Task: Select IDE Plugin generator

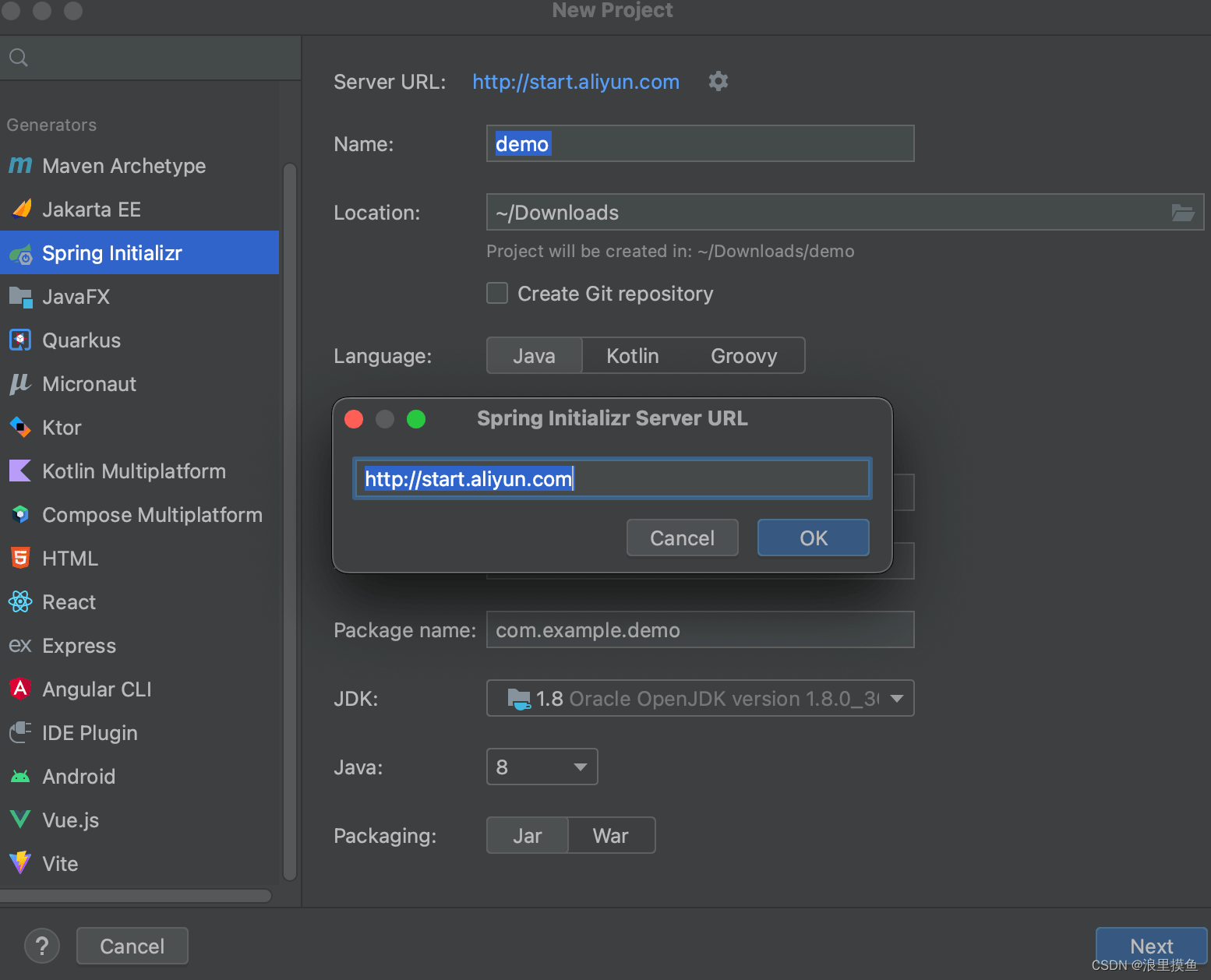Action: pos(139,732)
